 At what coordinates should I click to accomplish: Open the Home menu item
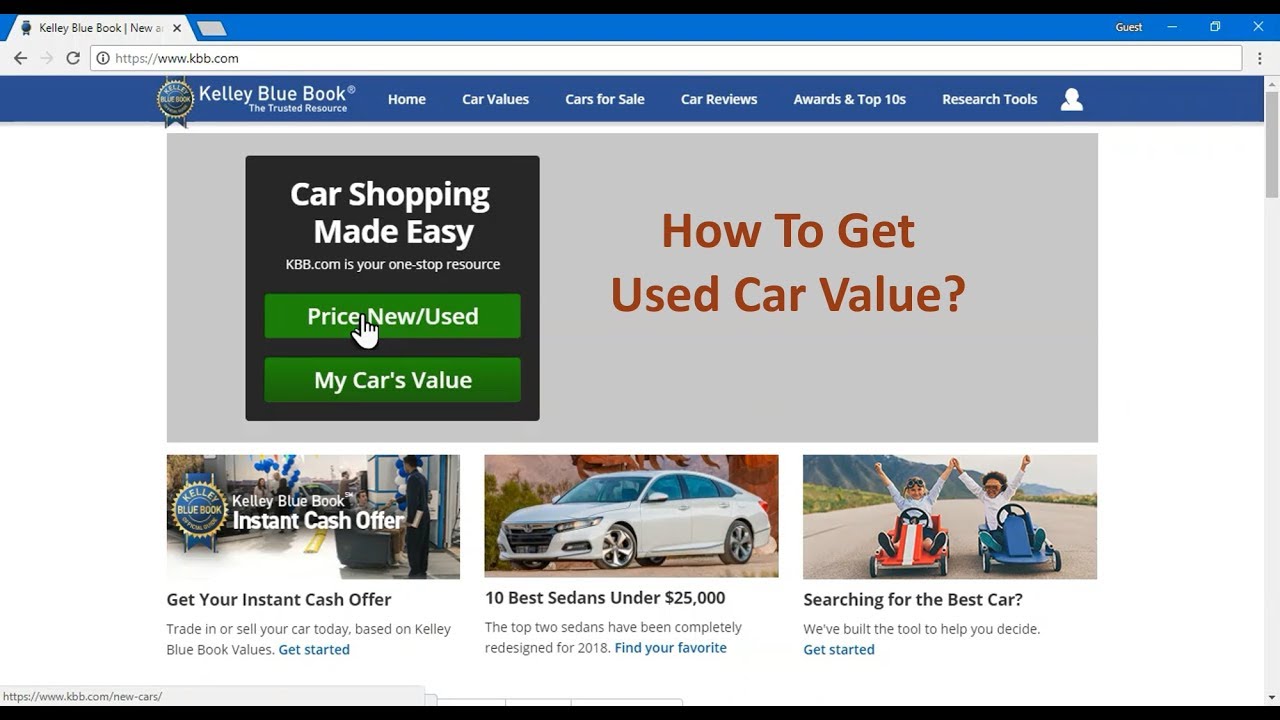point(407,99)
